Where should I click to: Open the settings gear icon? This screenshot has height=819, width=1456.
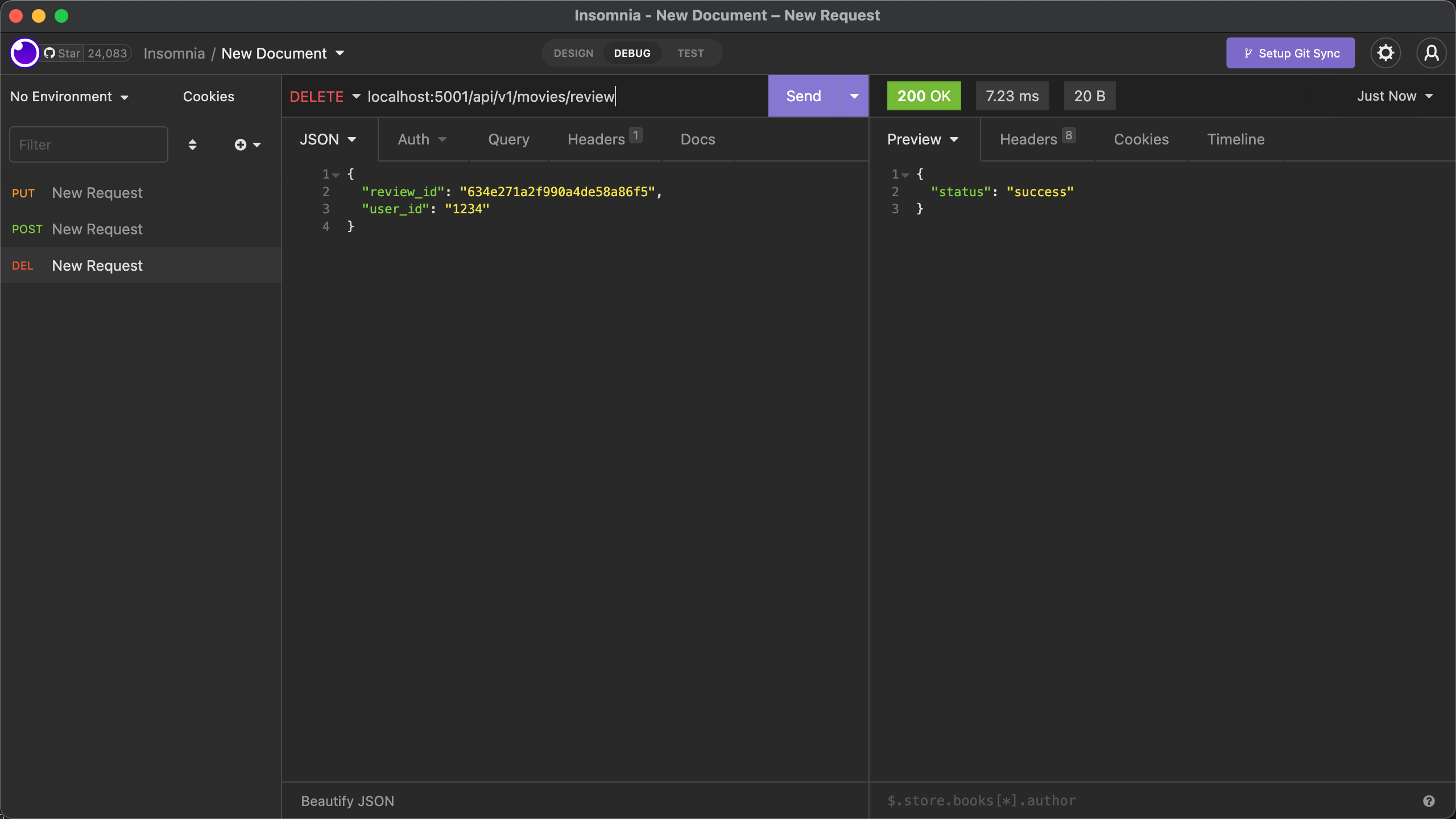[1385, 52]
